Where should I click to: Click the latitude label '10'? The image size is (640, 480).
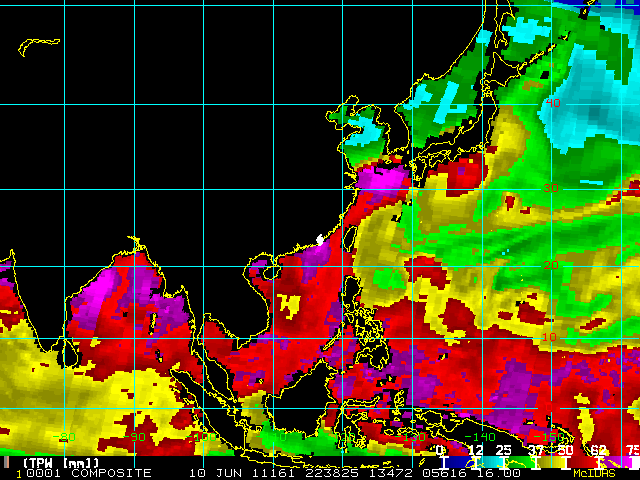click(549, 337)
